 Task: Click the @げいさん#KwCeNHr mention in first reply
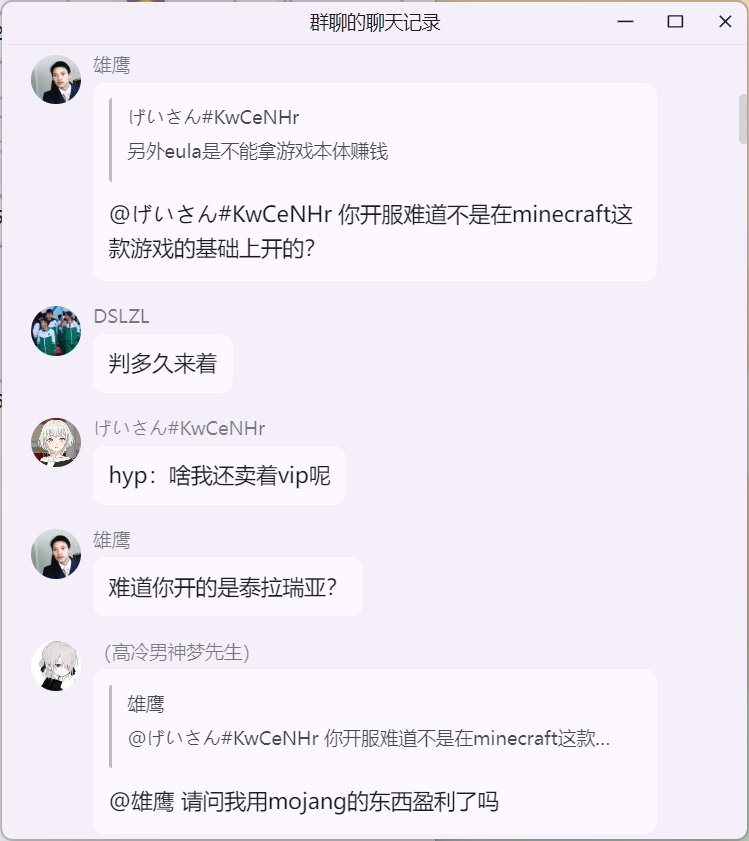pos(221,214)
